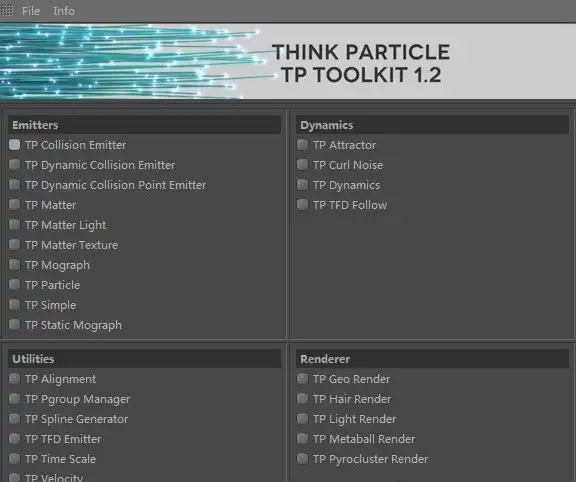
Task: Click the icon next to TP Light Render
Action: (302, 418)
